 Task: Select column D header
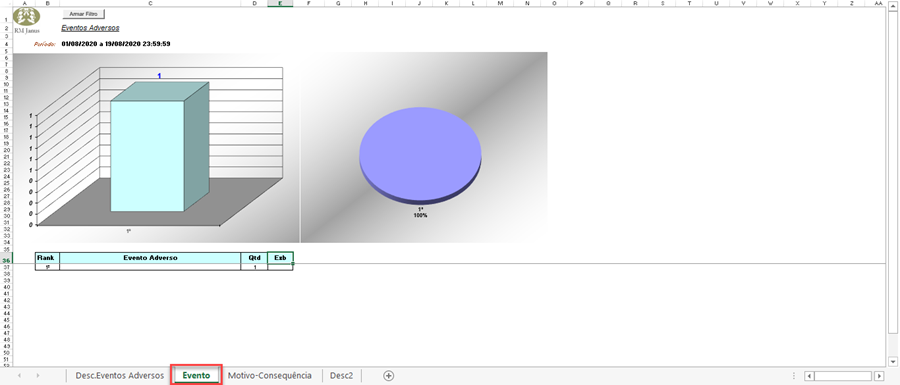tap(254, 3)
